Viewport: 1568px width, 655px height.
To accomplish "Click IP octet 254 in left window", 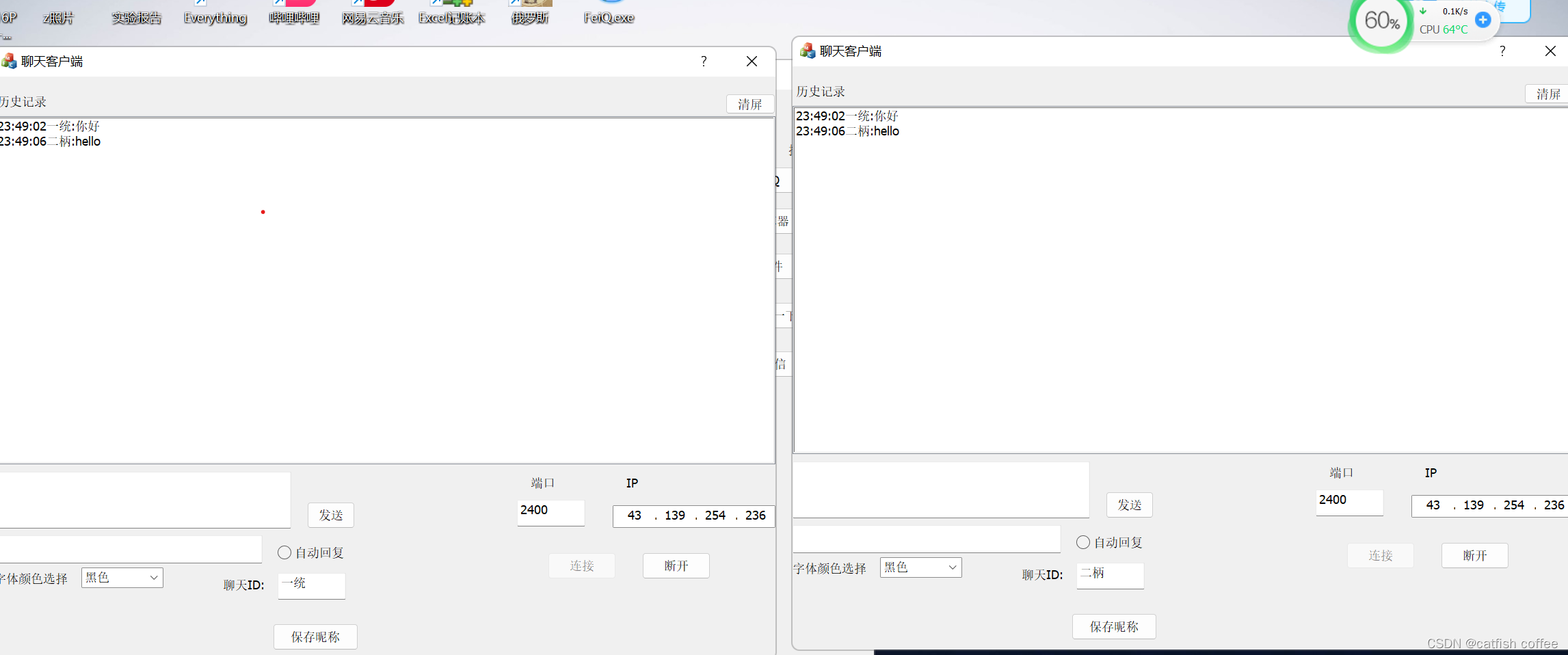I will [715, 516].
